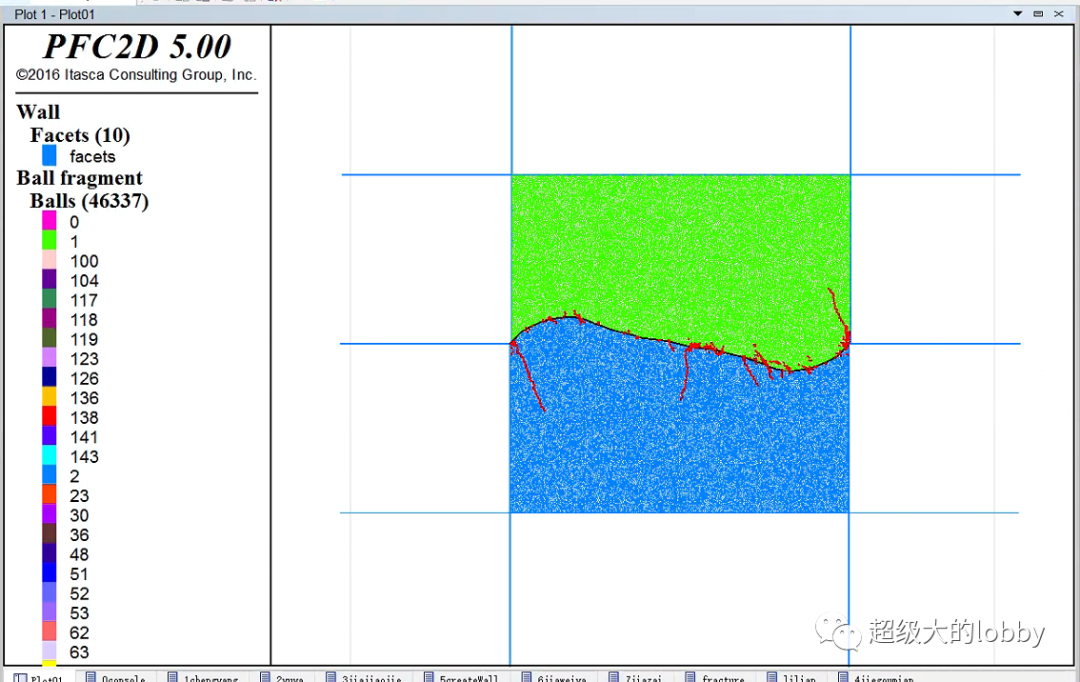
Task: Click fragment label '30' in legend
Action: (79, 516)
